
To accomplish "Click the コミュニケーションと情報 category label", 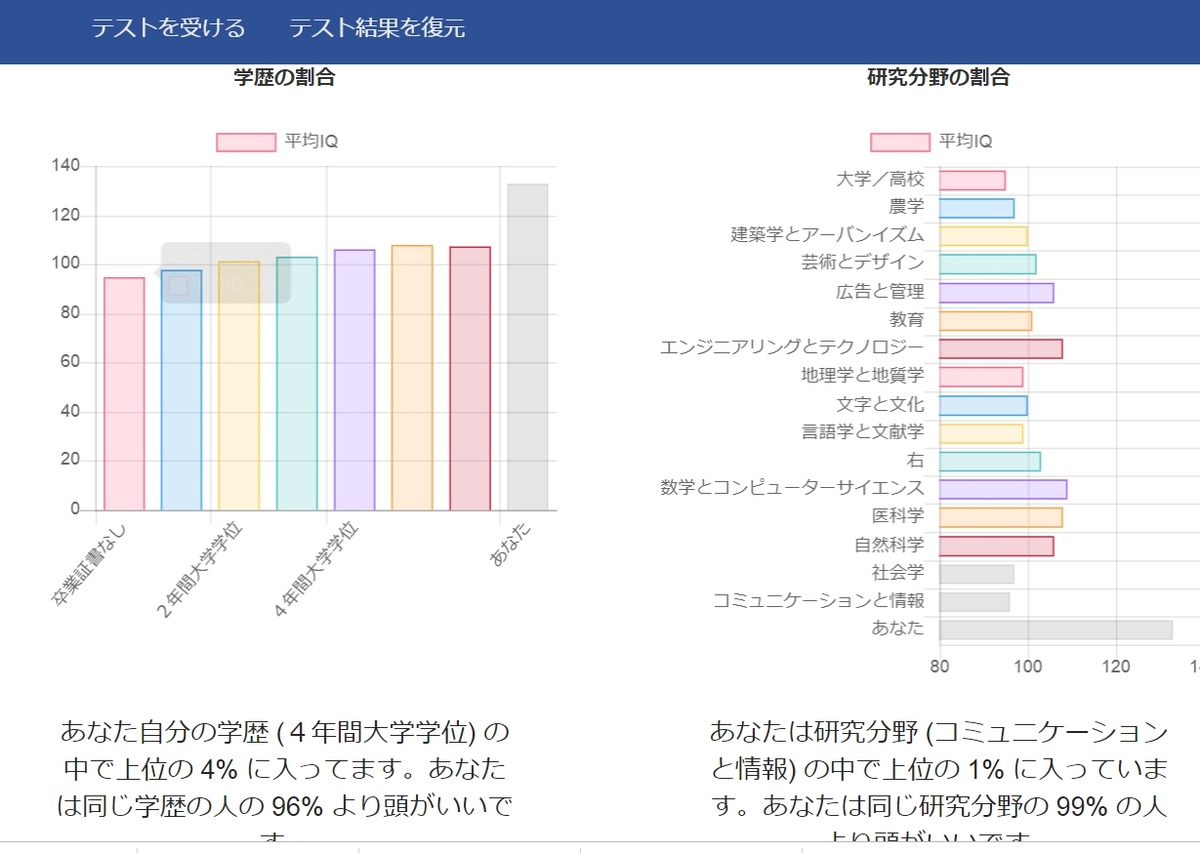I will (818, 601).
